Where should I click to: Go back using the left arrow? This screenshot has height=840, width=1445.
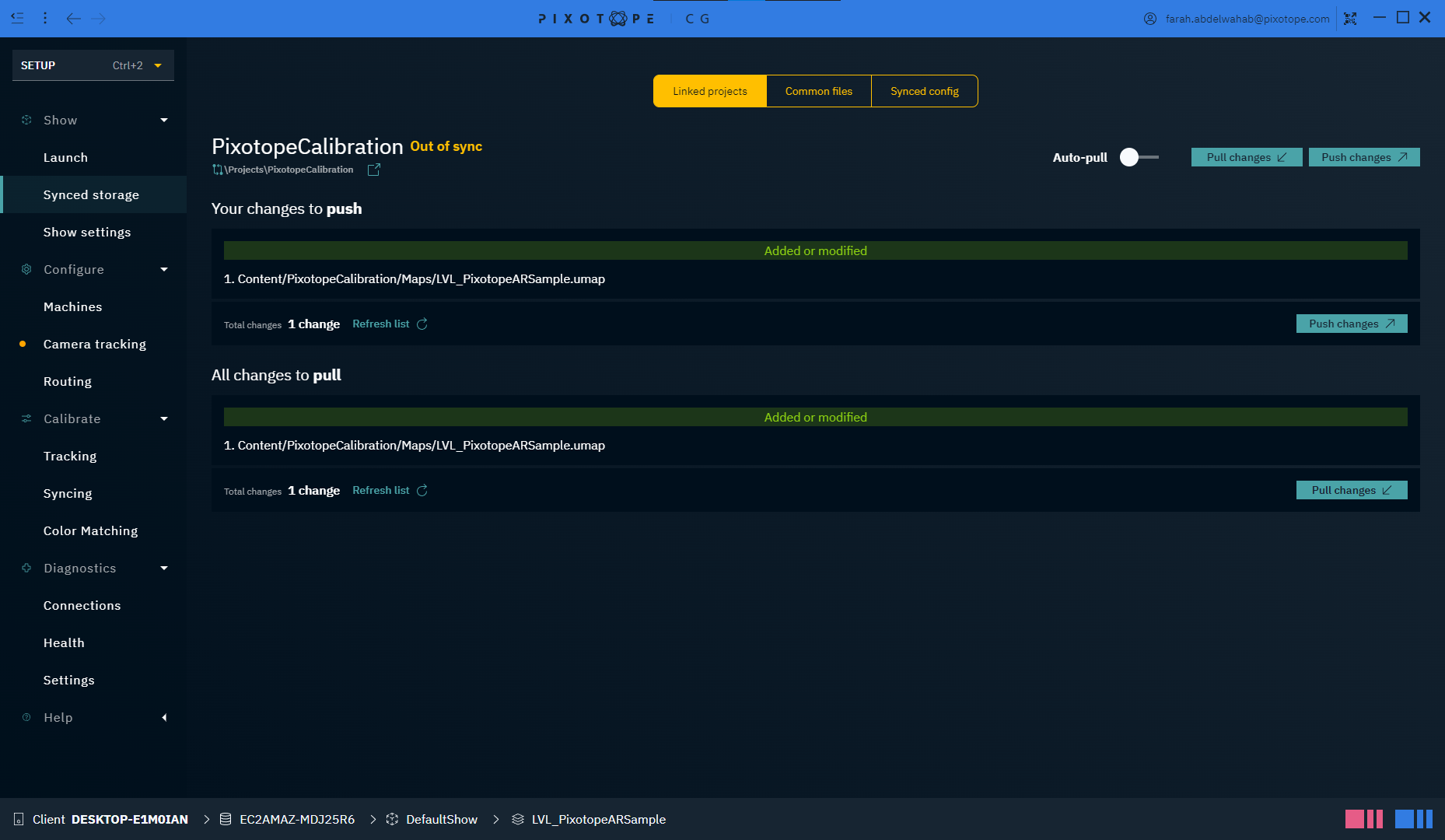coord(73,18)
